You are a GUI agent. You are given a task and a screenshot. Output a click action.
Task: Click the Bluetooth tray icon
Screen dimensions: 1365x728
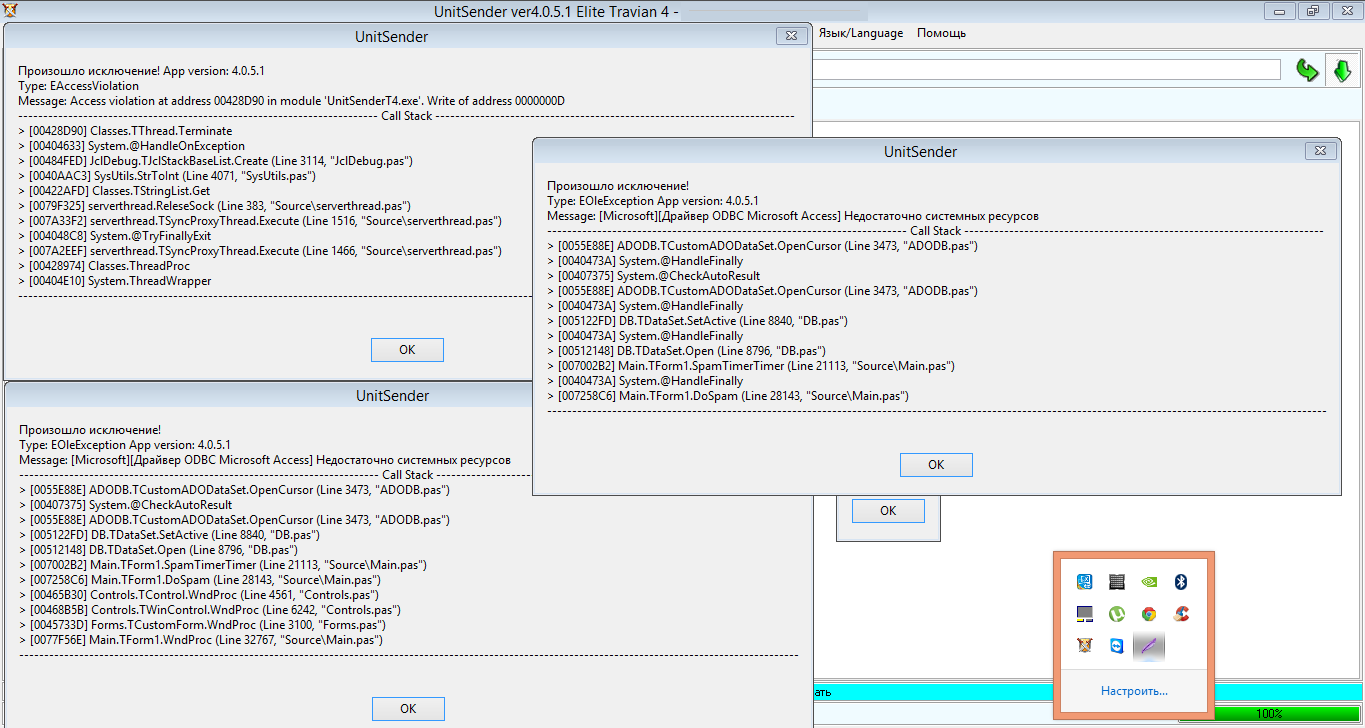[x=1180, y=582]
